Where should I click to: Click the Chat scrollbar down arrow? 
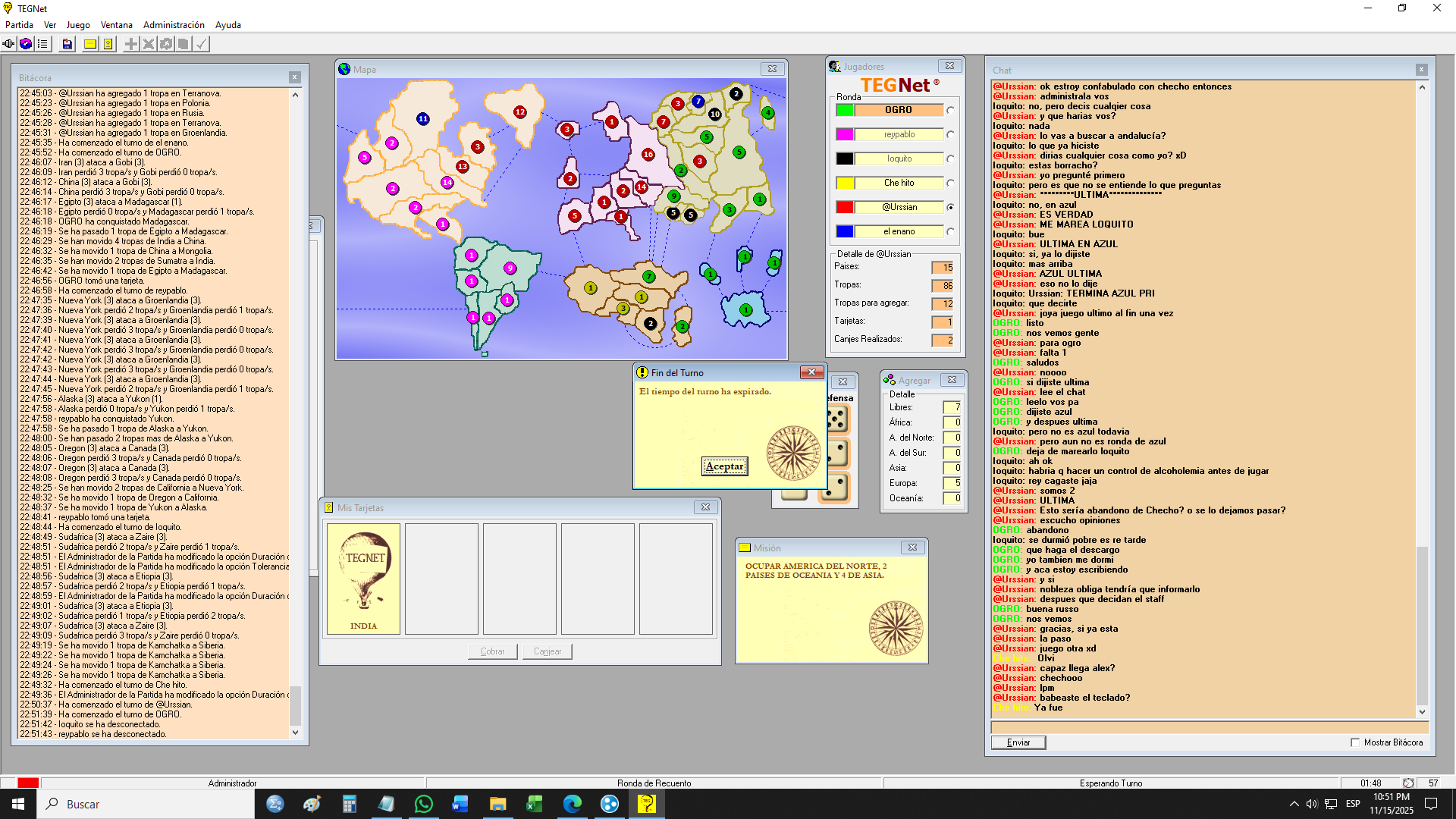click(x=1422, y=712)
